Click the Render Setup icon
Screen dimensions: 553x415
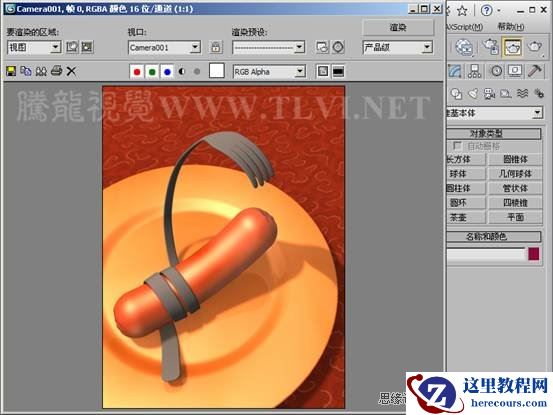tap(322, 47)
